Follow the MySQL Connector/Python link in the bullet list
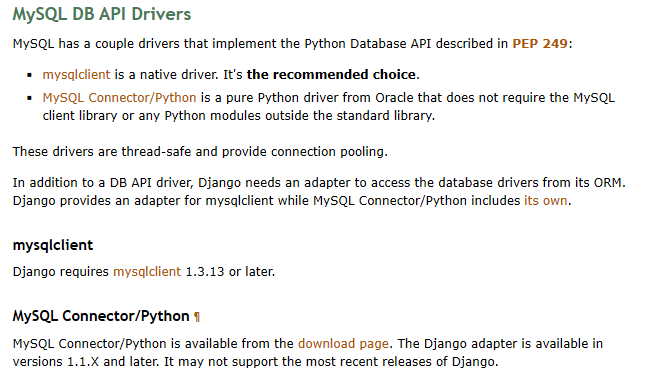 pos(119,98)
